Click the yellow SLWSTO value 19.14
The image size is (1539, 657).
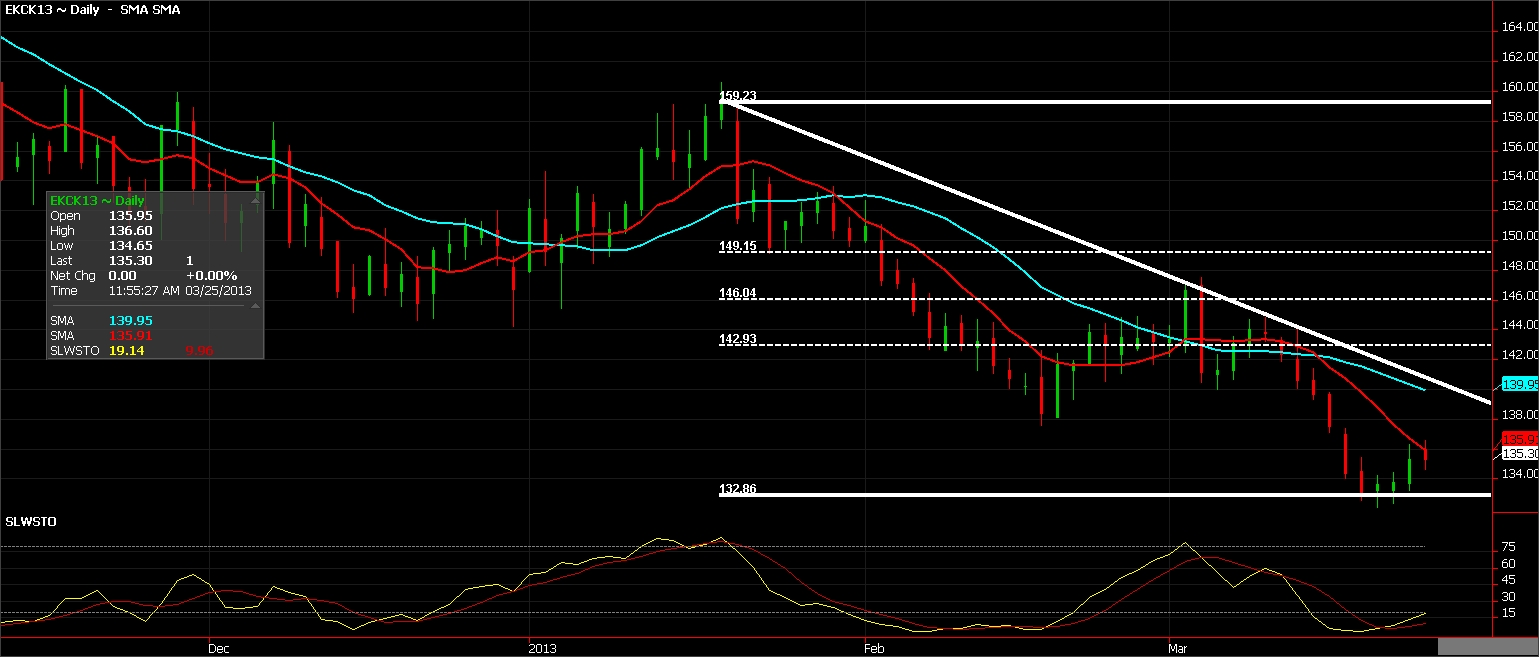(126, 351)
